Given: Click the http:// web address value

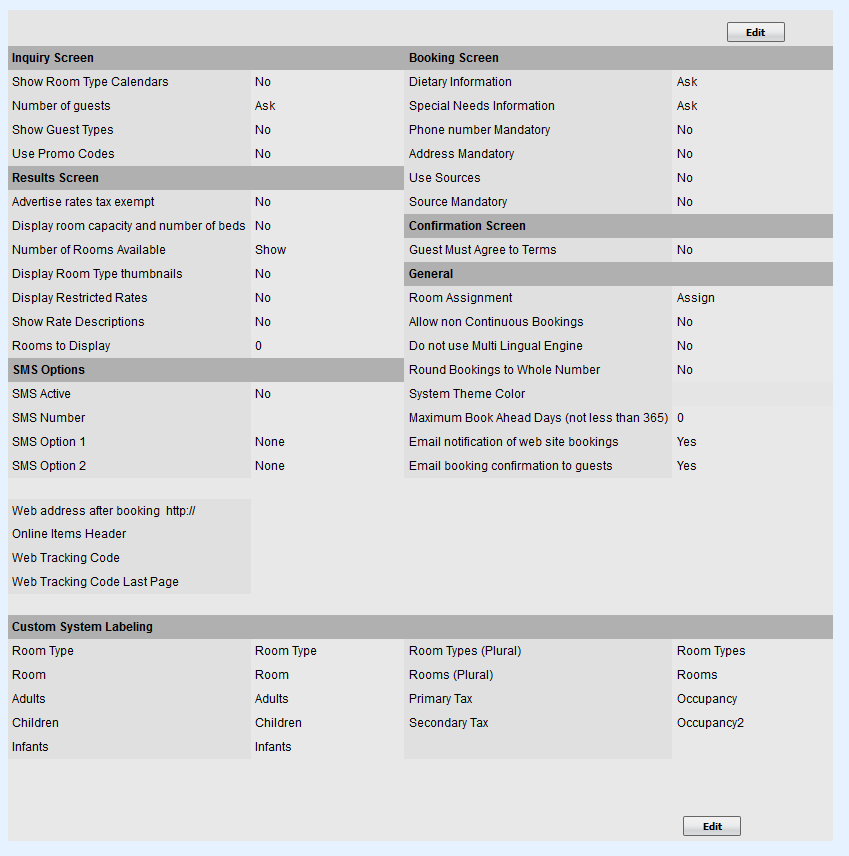Looking at the screenshot, I should click(x=181, y=511).
